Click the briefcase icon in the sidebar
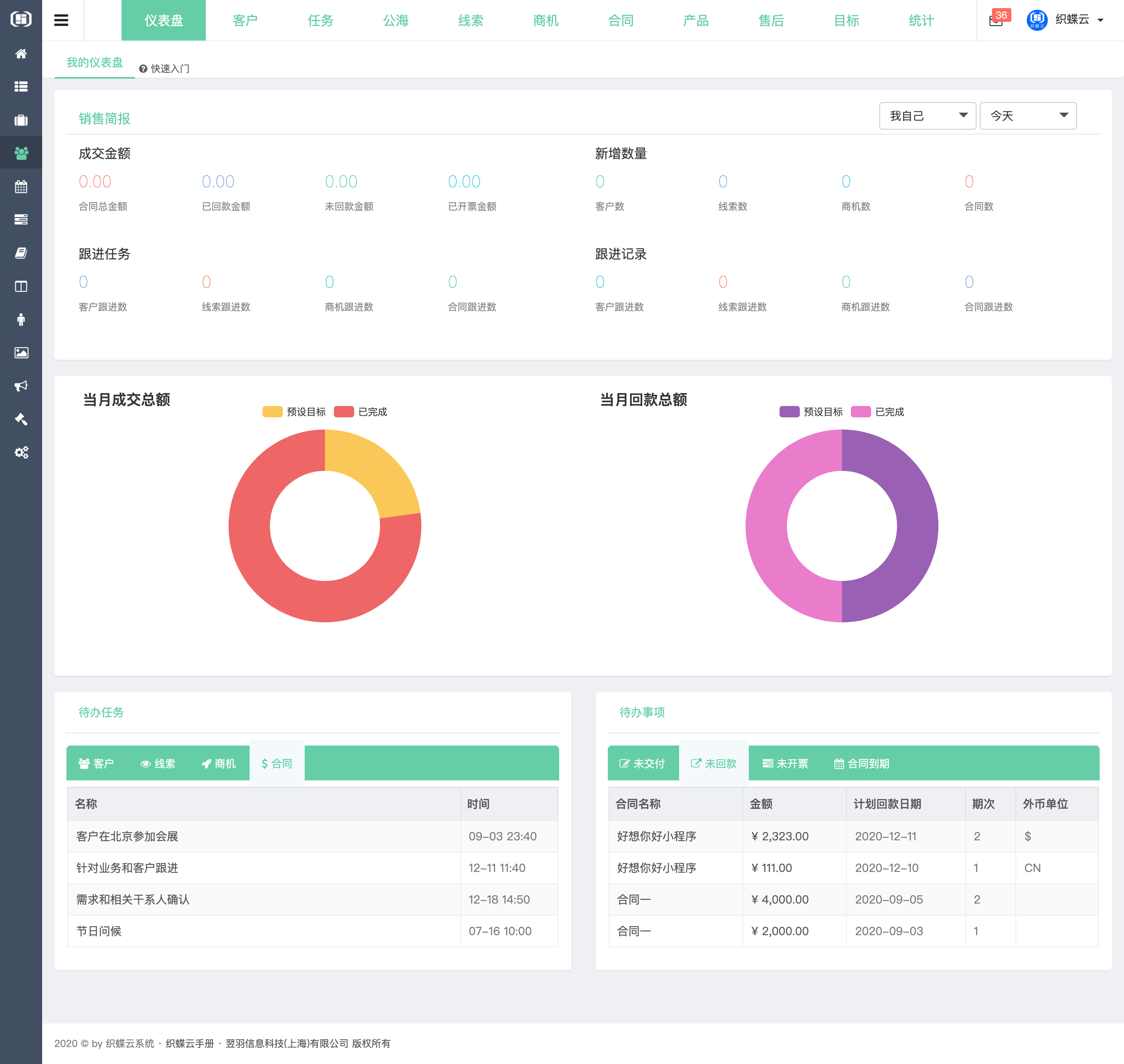 coord(21,120)
